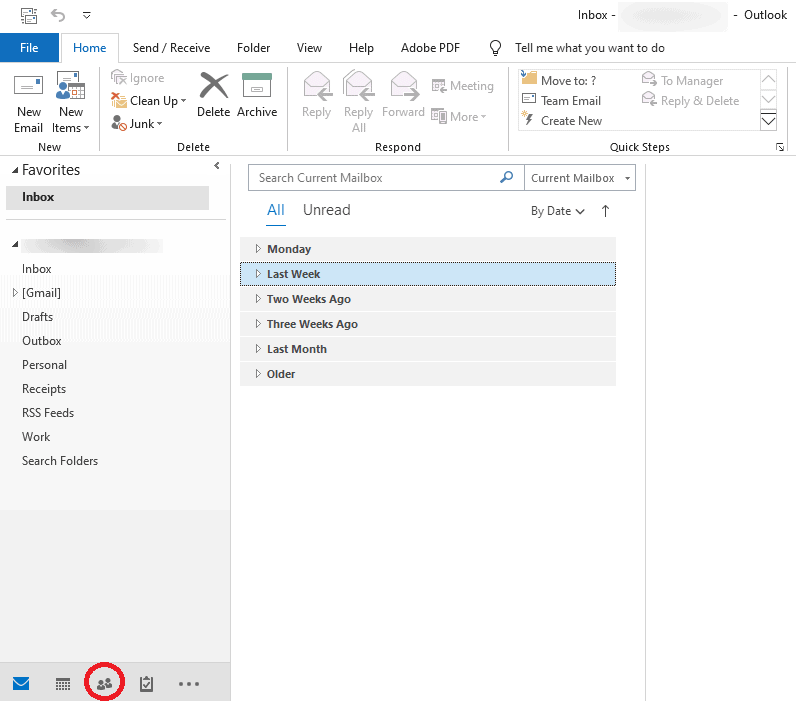Screen dimensions: 796x701
Task: Open the File menu tab
Action: click(29, 48)
